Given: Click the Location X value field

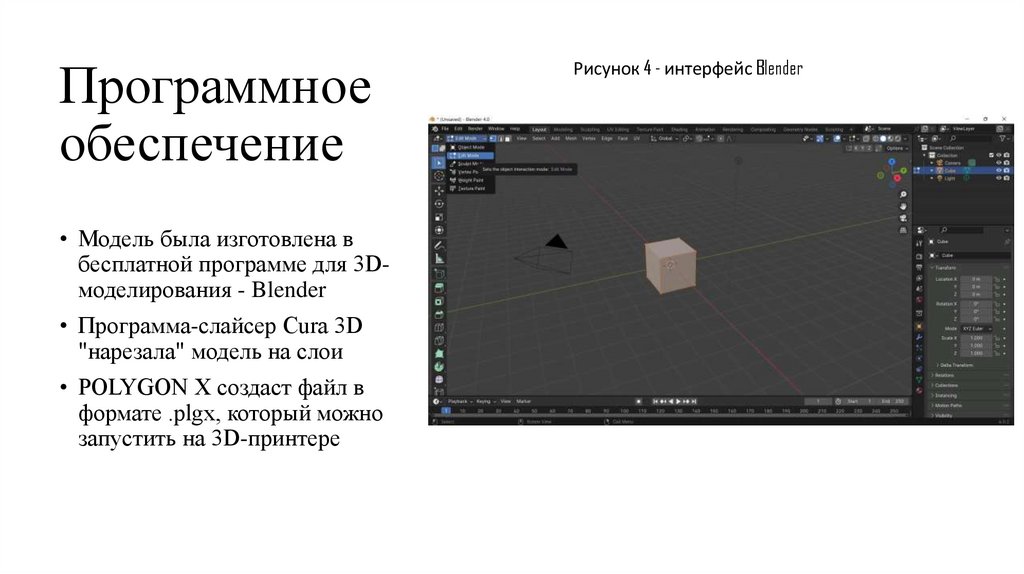Looking at the screenshot, I should coord(976,279).
